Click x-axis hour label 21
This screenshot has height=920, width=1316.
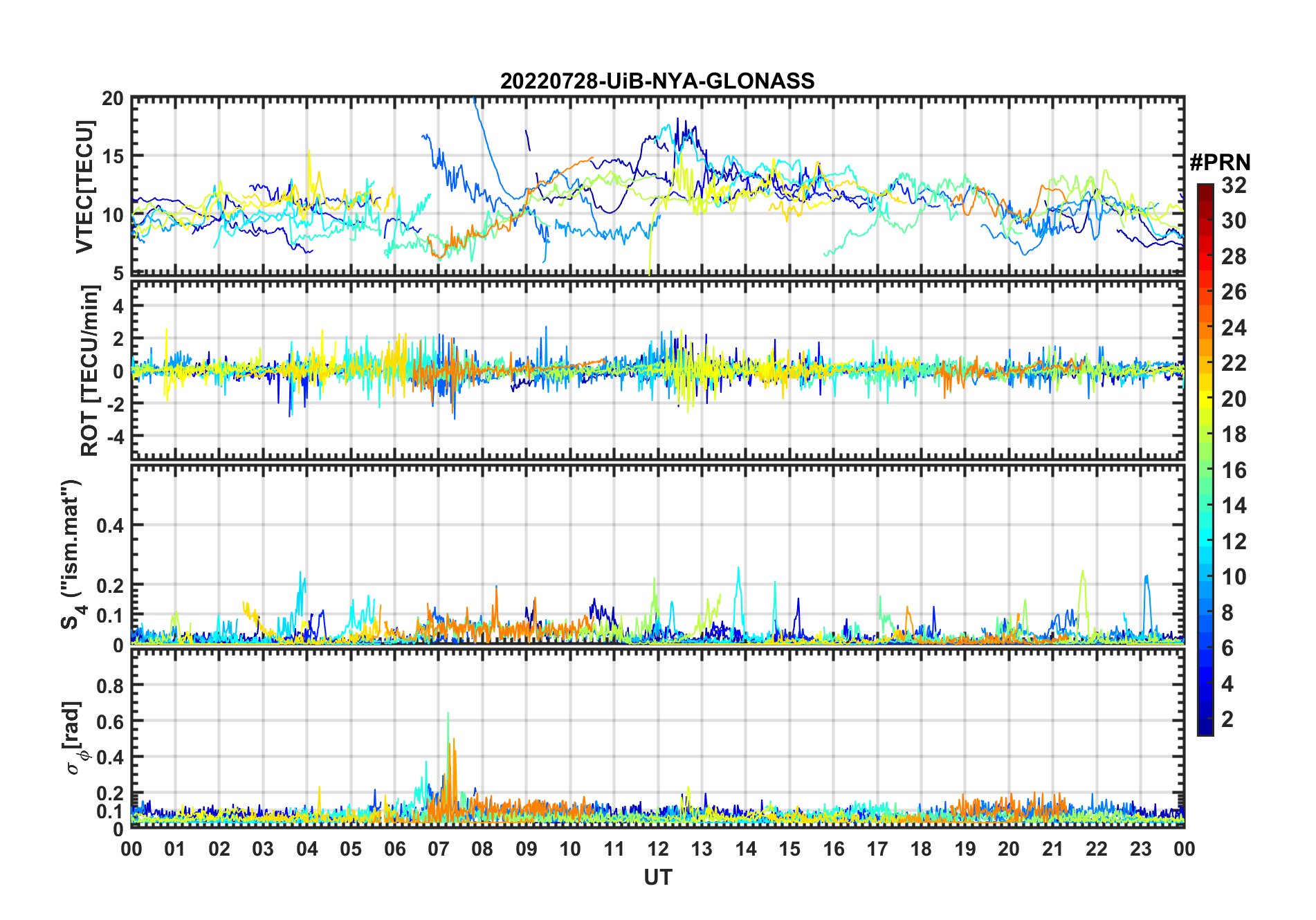tap(1053, 849)
